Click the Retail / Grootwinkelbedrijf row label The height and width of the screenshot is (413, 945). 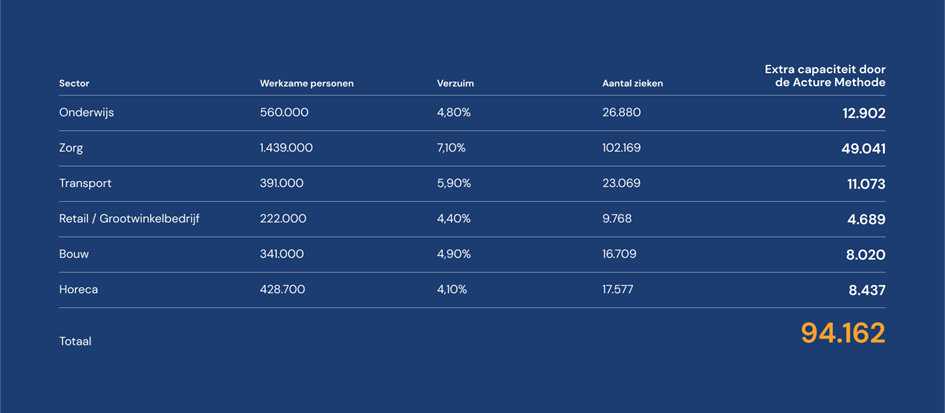(129, 218)
